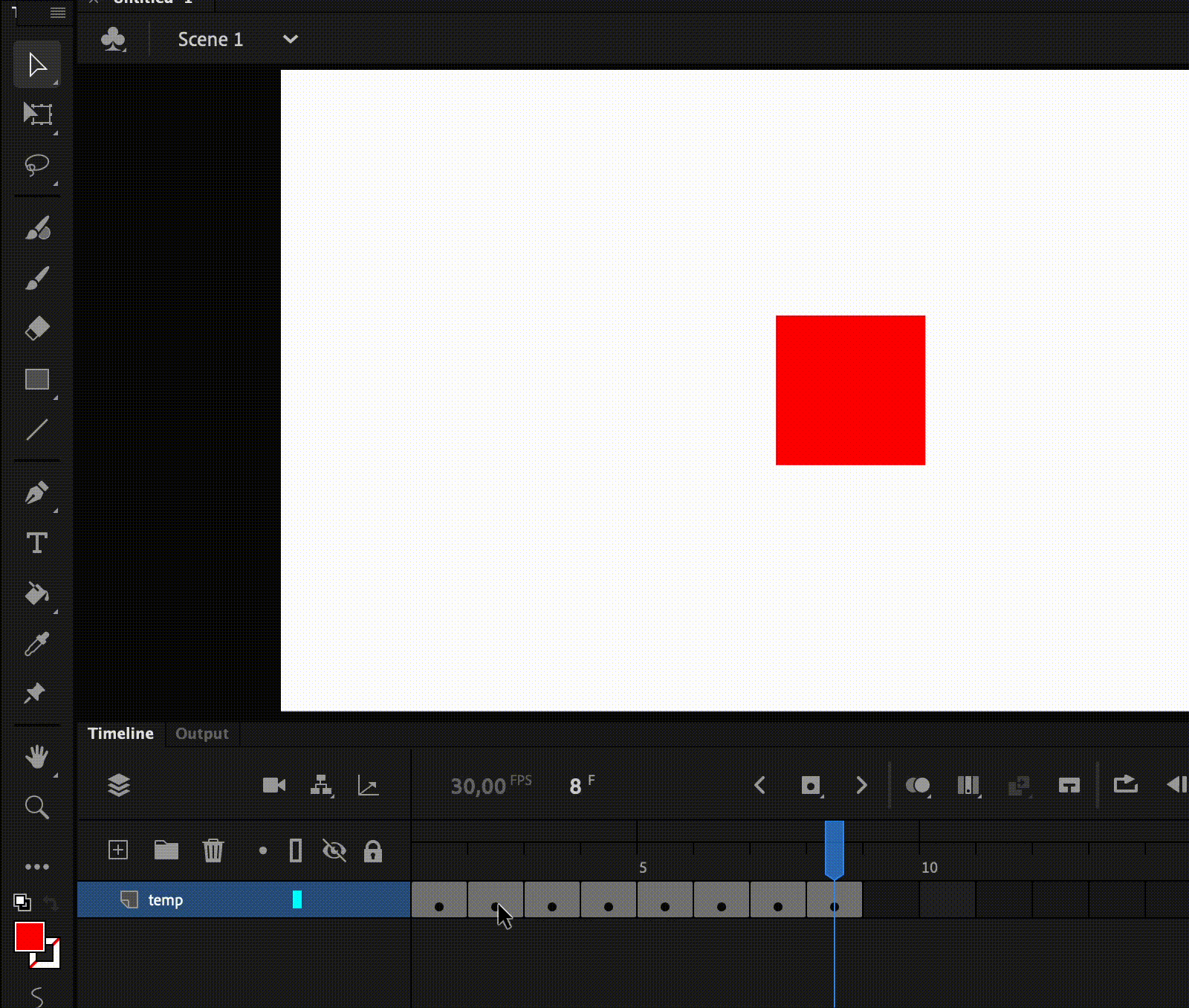Screen dimensions: 1189x1008
Task: Select keyframe at frame 1
Action: tap(439, 899)
